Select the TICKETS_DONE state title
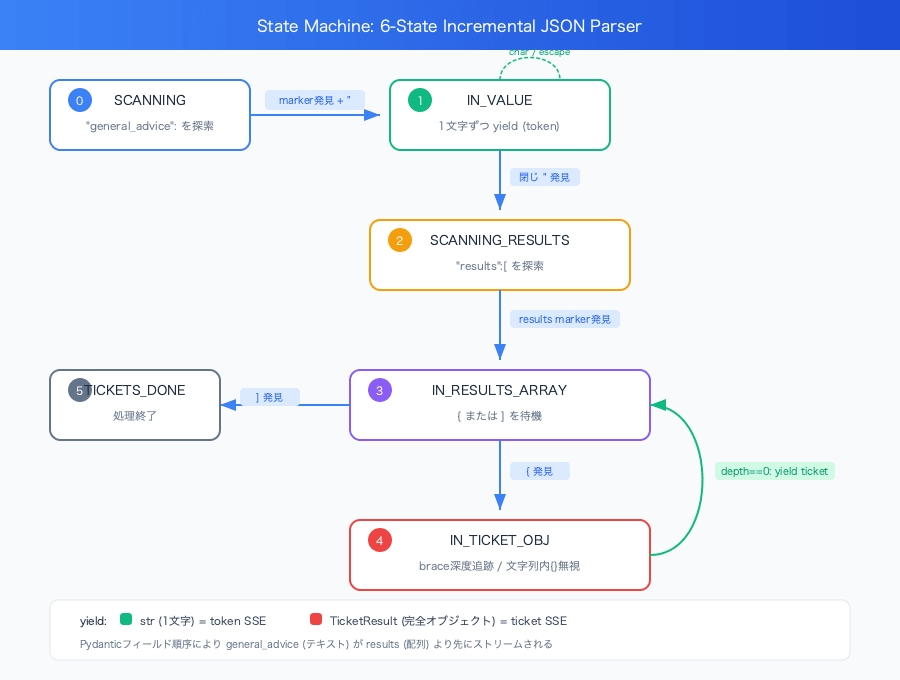 [135, 390]
